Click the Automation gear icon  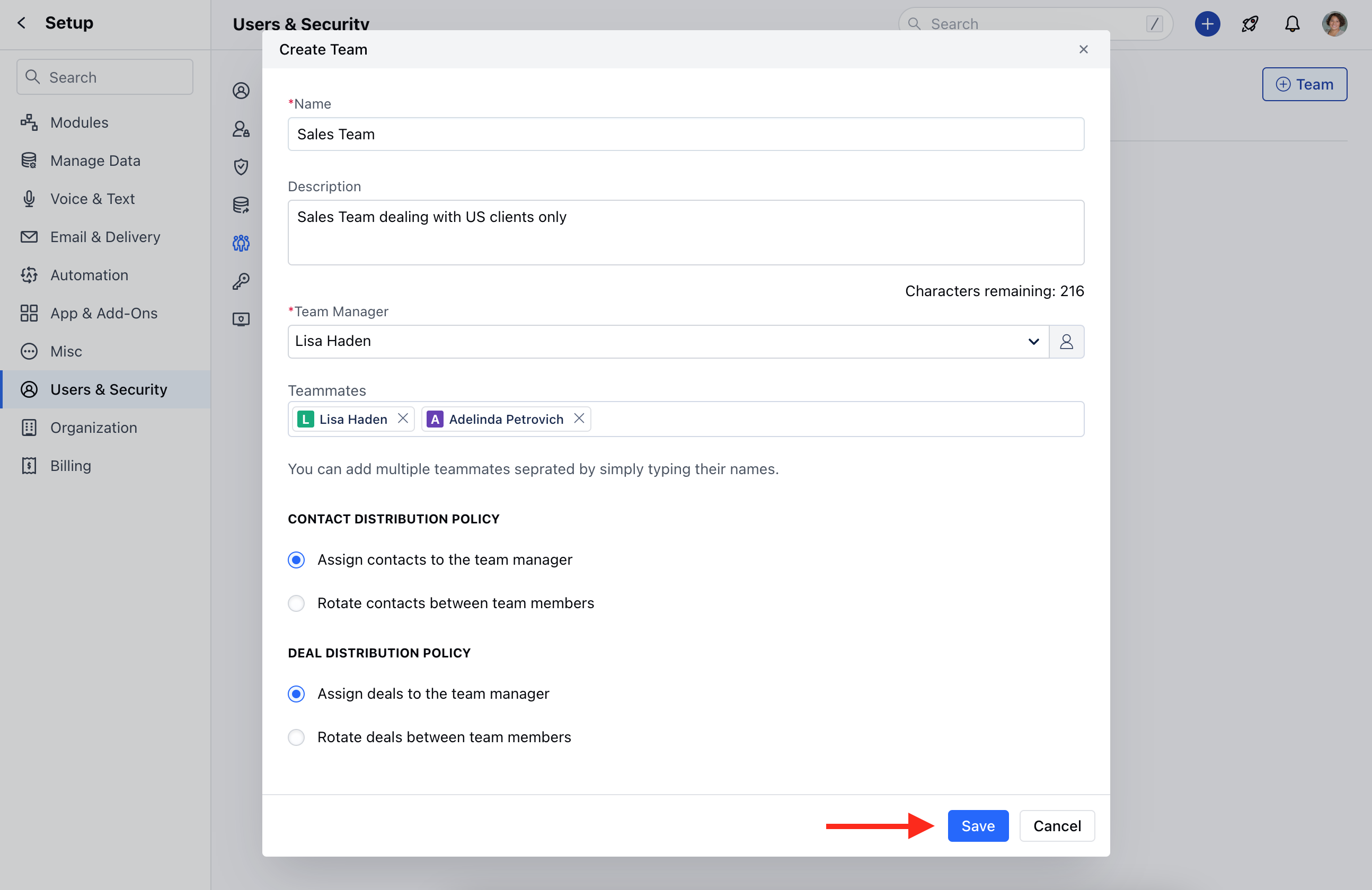[29, 275]
